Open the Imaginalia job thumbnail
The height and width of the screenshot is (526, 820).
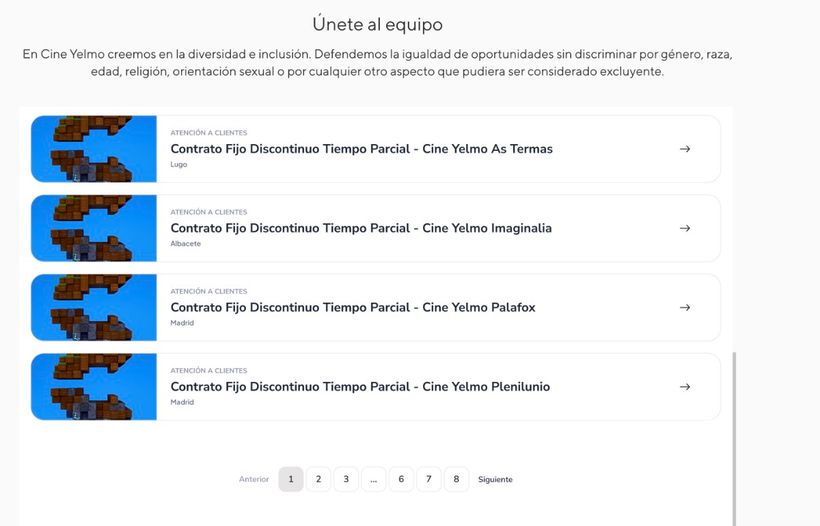point(94,228)
